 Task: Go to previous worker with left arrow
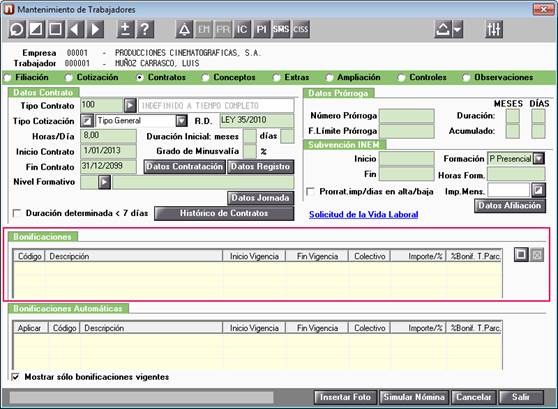point(75,29)
